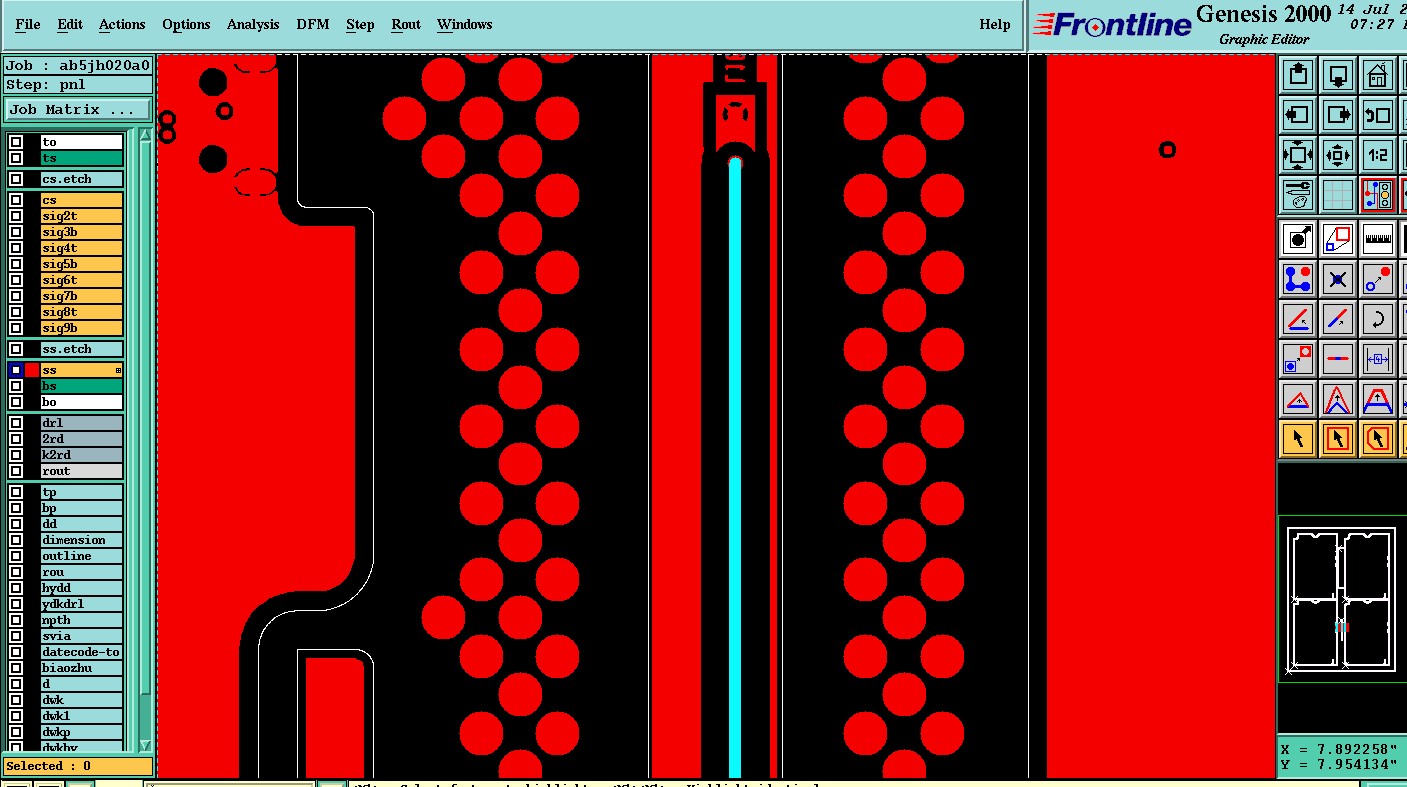Open the Step menu

point(360,24)
